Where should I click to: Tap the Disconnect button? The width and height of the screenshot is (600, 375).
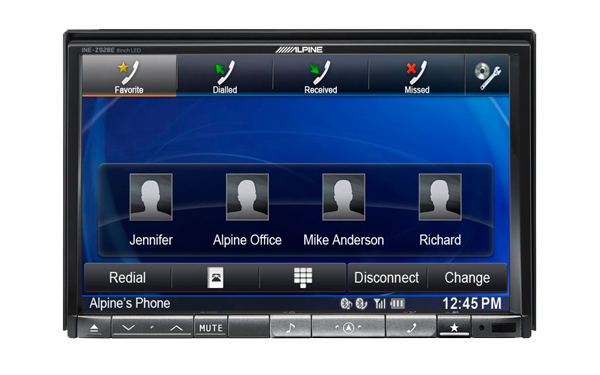click(x=386, y=277)
